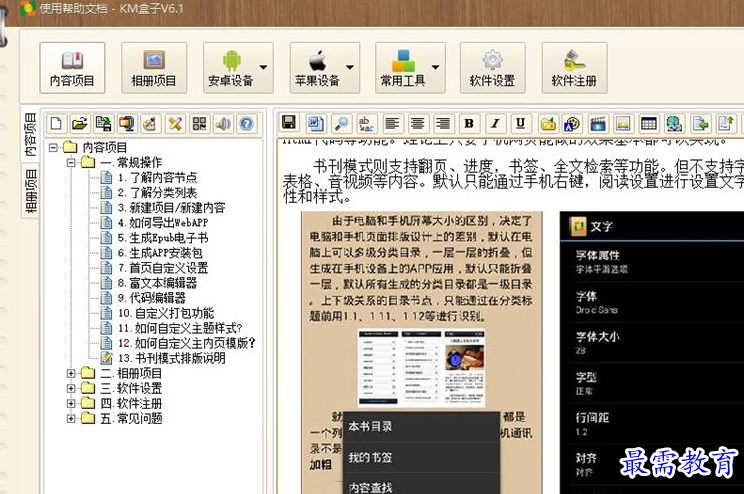This screenshot has width=744, height=494.
Task: Open the 安卓设备 dropdown arrow
Action: point(263,69)
